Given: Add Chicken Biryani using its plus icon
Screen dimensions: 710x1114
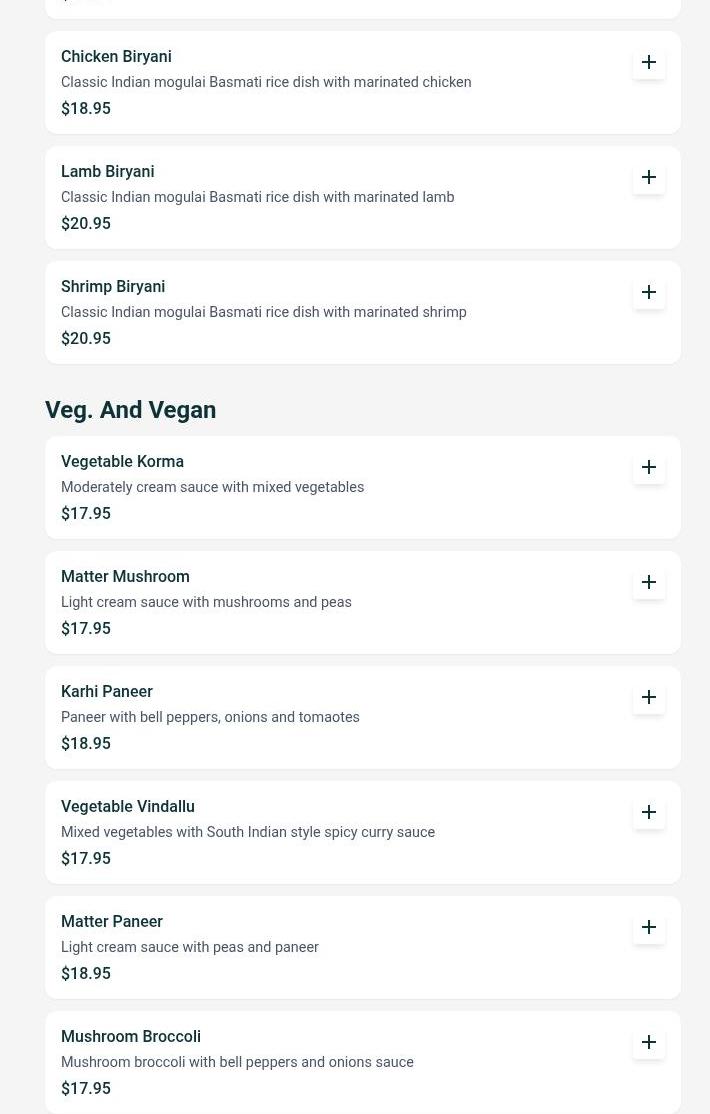Looking at the screenshot, I should (649, 62).
